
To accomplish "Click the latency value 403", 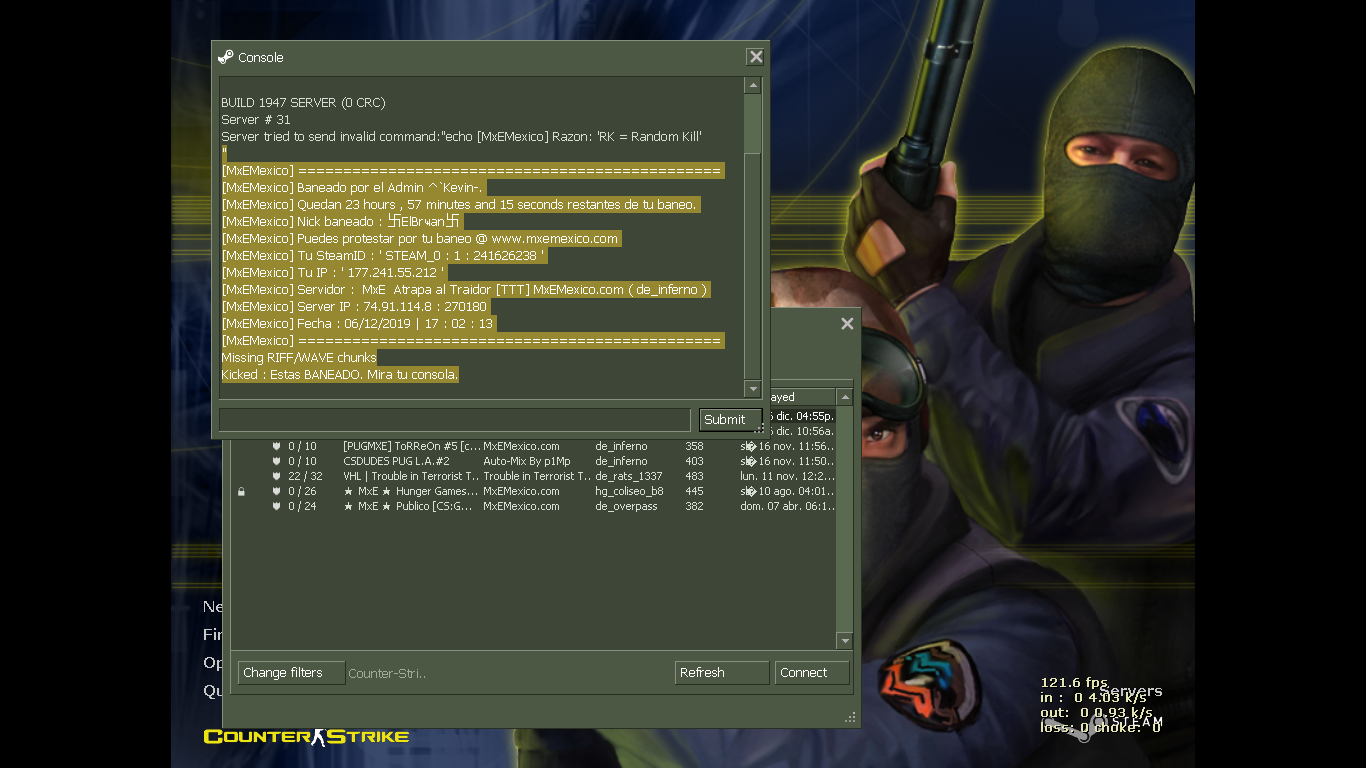I will [694, 461].
